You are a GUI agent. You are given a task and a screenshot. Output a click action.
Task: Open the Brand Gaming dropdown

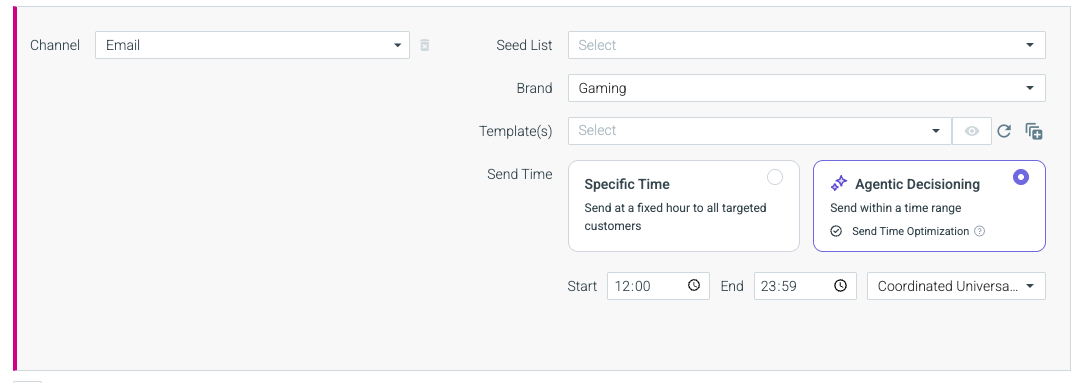pos(806,88)
